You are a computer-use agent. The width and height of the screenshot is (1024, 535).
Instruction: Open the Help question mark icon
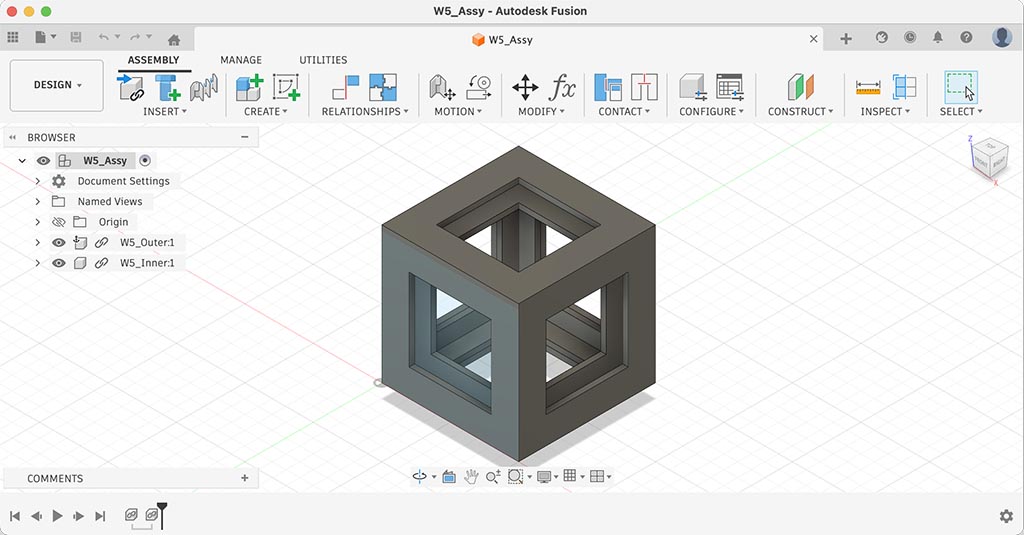coord(966,37)
